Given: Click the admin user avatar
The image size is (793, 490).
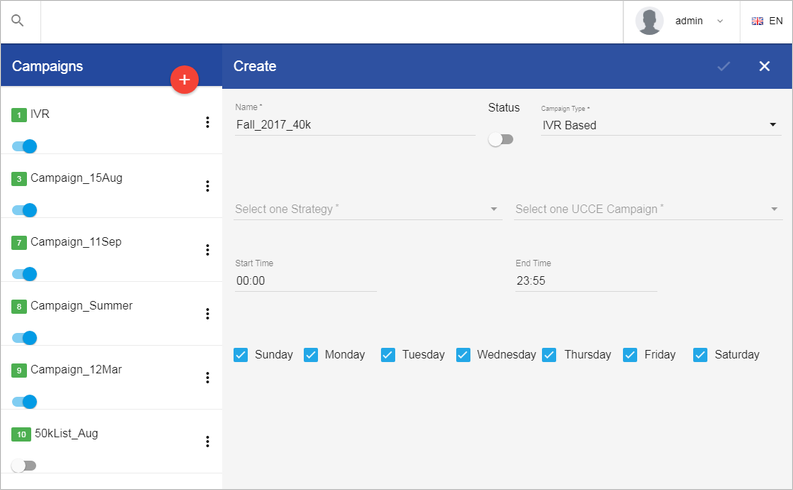Looking at the screenshot, I should 649,21.
